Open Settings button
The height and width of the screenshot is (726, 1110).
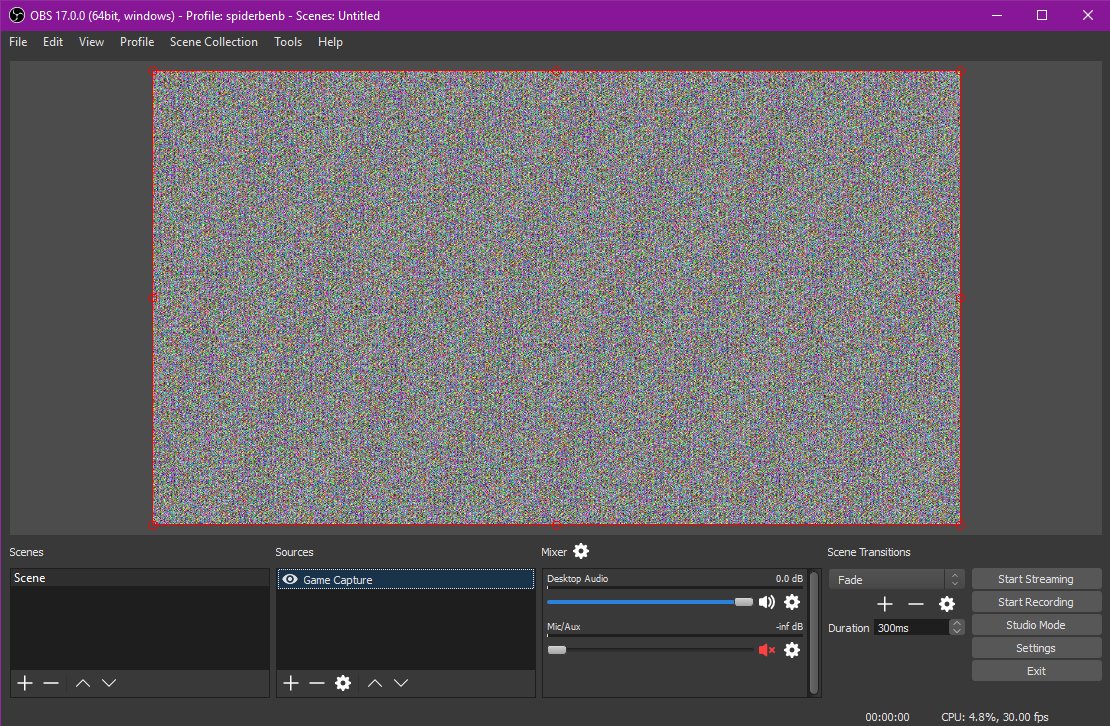(1036, 648)
